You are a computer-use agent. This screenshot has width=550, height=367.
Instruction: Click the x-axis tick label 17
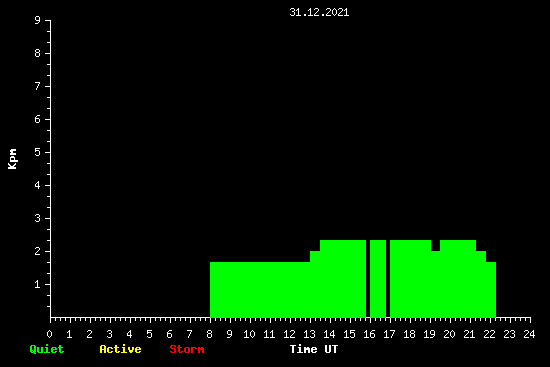[389, 334]
